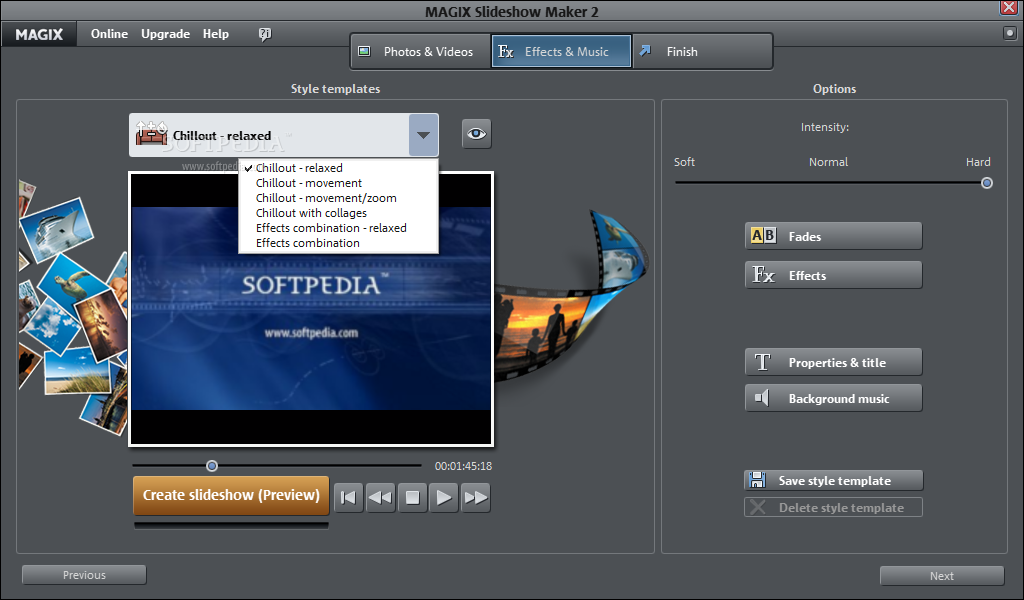Go to the Finish tab

[702, 52]
